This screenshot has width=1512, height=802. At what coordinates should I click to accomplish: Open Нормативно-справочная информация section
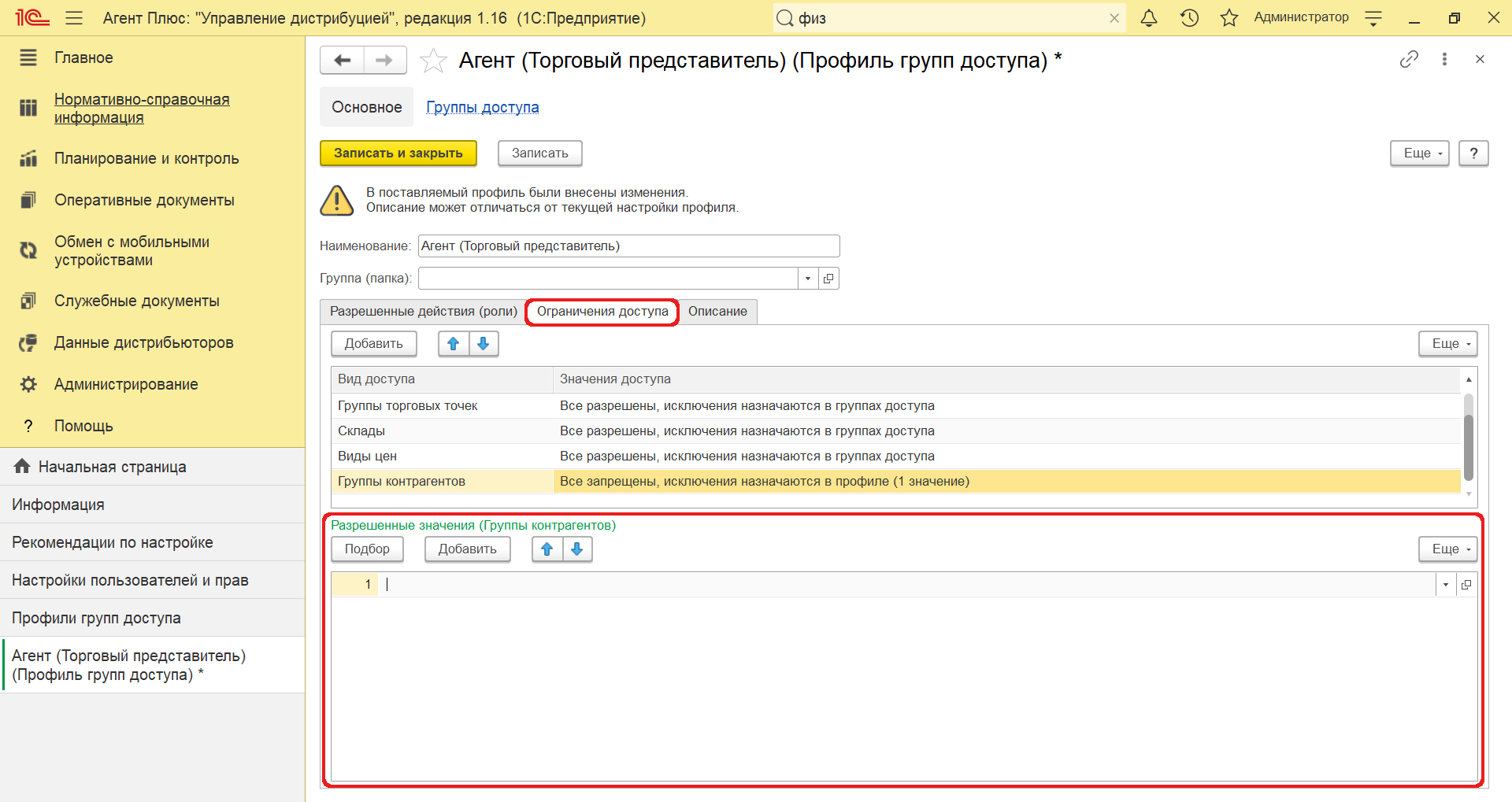click(142, 108)
